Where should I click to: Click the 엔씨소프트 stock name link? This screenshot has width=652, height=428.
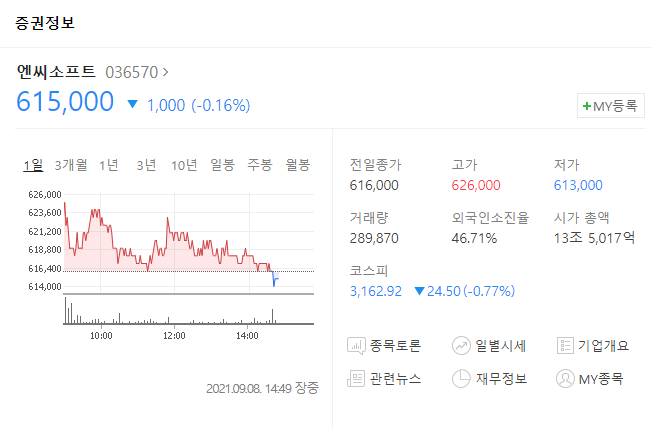pos(56,72)
